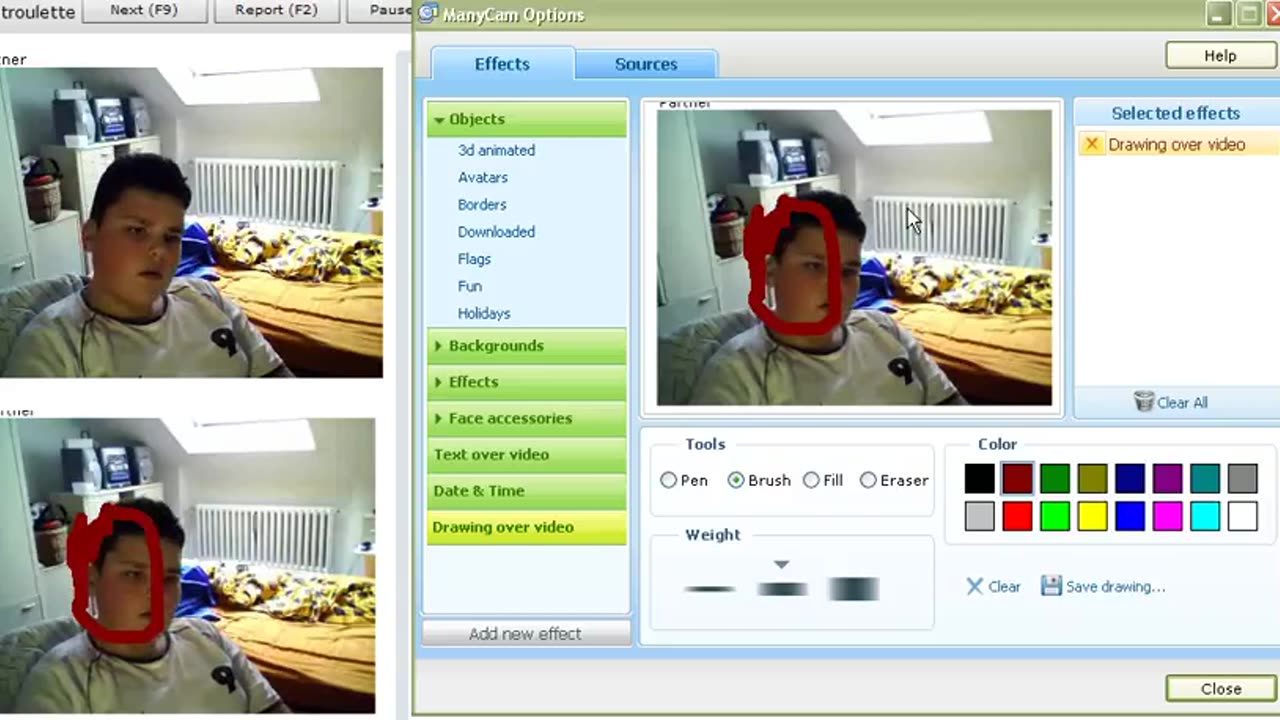Viewport: 1280px width, 720px height.
Task: Click the Help button
Action: 1220,56
